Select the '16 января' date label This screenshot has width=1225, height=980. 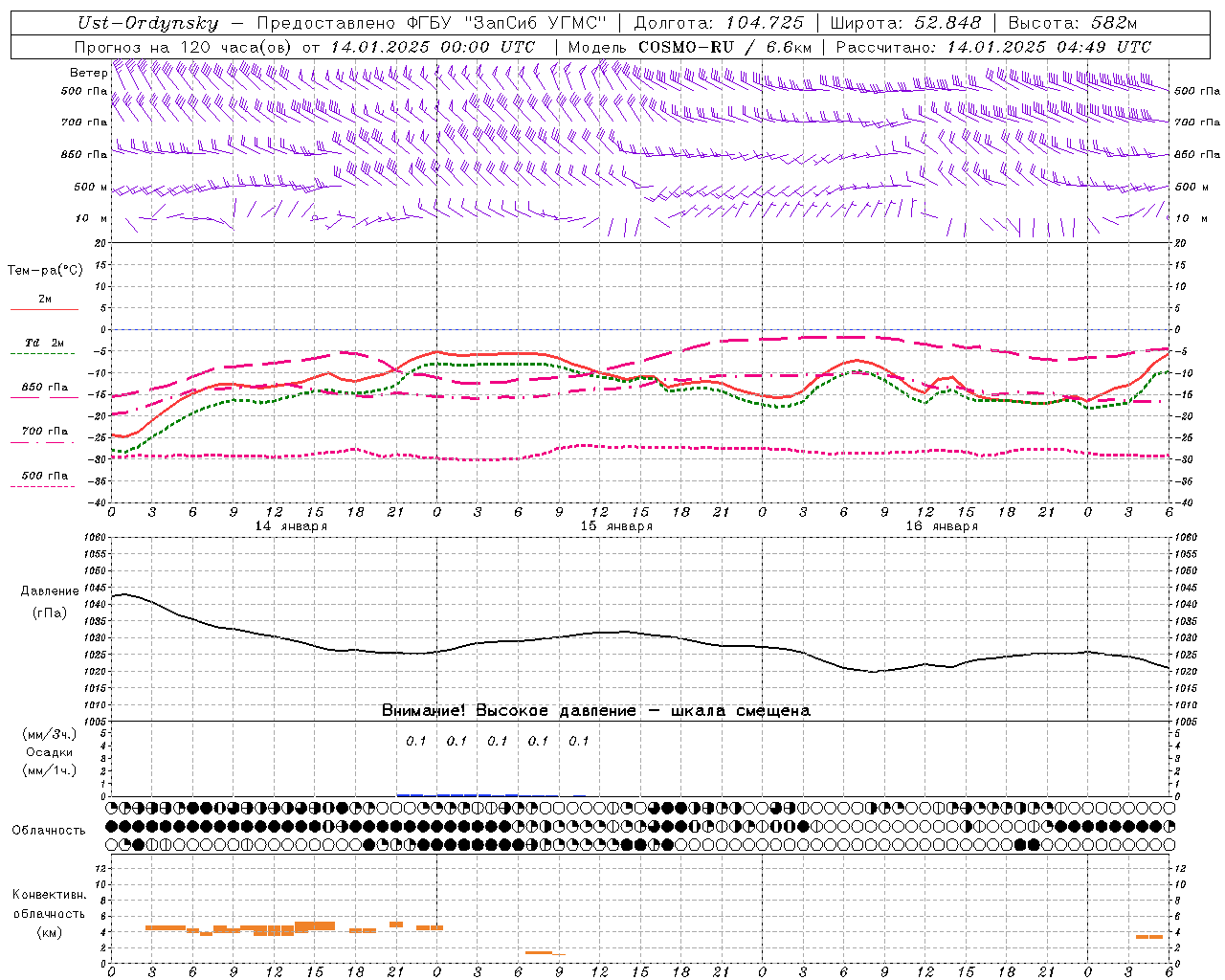point(942,526)
